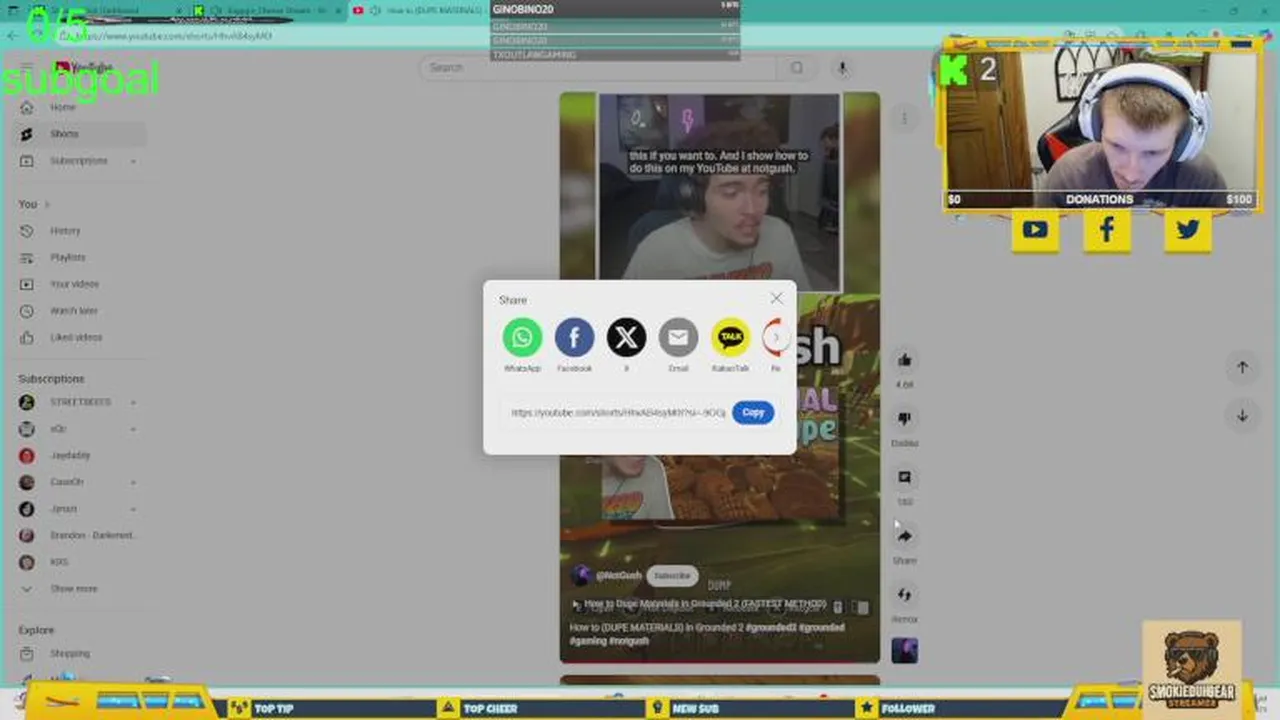Share the short via WhatsApp
The image size is (1280, 720).
pyautogui.click(x=522, y=337)
